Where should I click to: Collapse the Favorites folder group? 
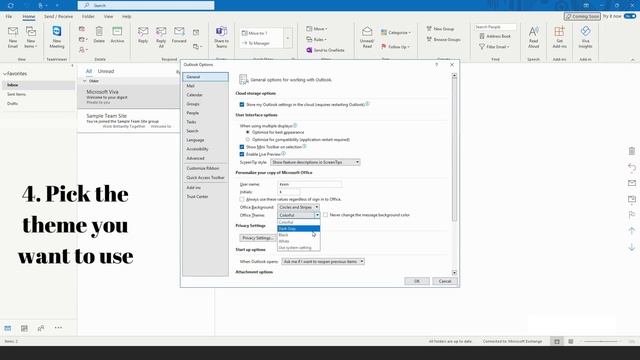coord(5,74)
